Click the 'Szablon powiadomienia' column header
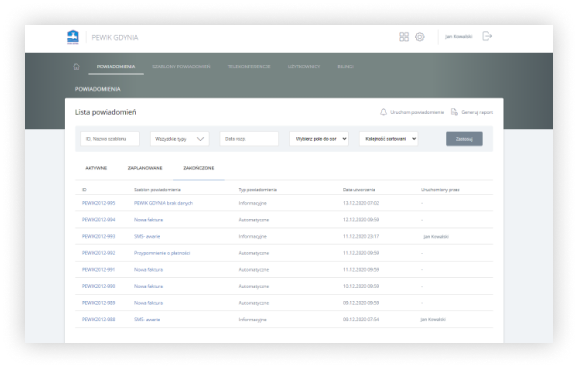This screenshot has height=368, width=578. coord(157,190)
